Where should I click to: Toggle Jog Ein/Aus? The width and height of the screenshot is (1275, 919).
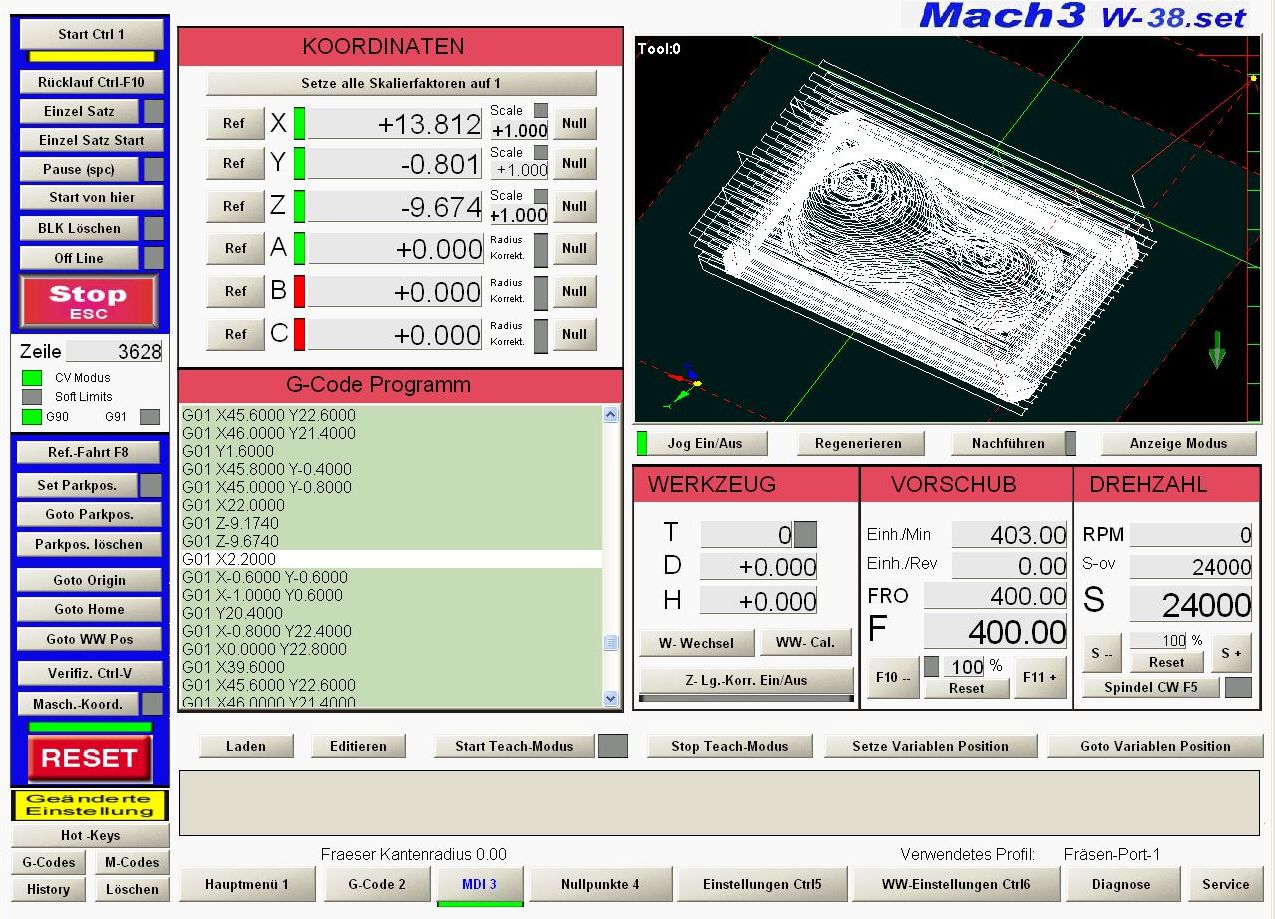tap(704, 443)
